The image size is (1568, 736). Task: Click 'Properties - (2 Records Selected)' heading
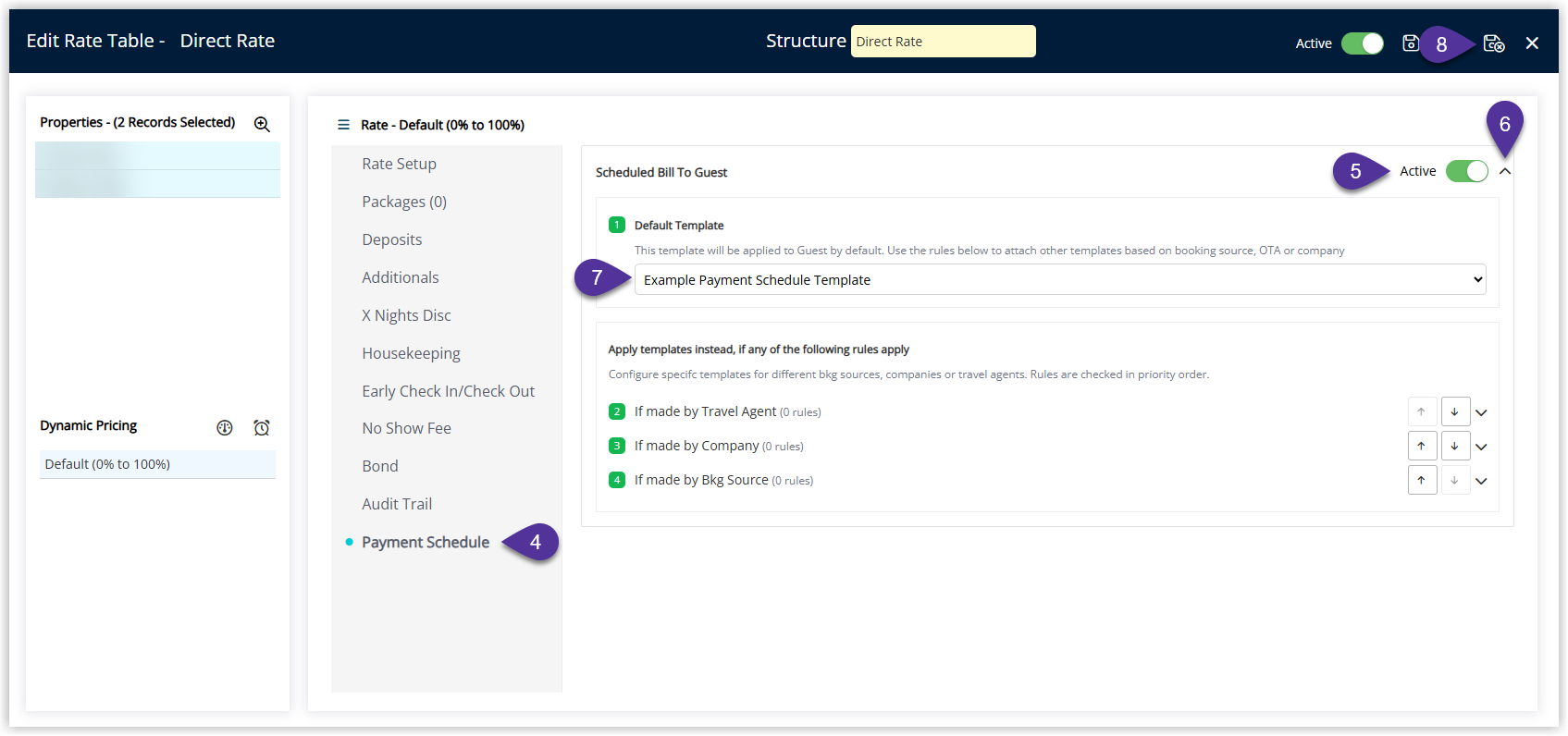pyautogui.click(x=137, y=122)
